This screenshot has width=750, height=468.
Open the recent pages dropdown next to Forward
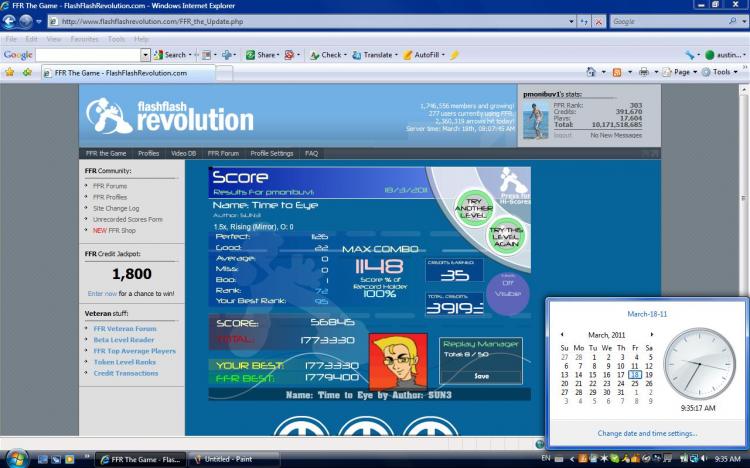(x=39, y=22)
